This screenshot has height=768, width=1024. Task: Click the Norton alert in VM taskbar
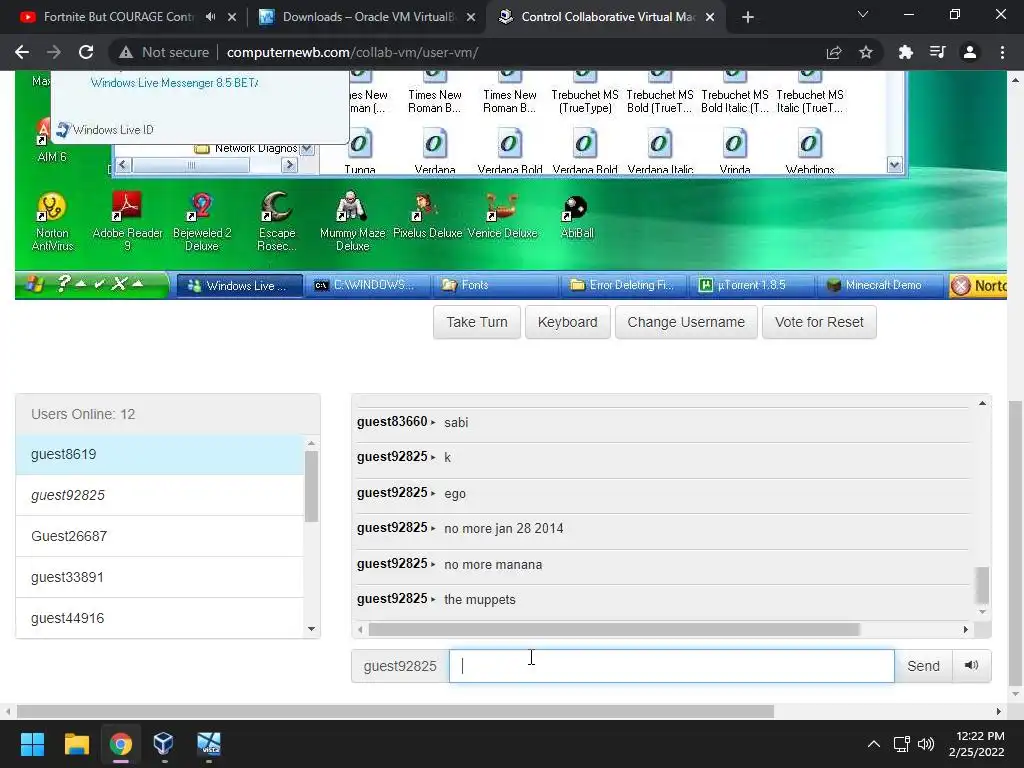pos(978,285)
